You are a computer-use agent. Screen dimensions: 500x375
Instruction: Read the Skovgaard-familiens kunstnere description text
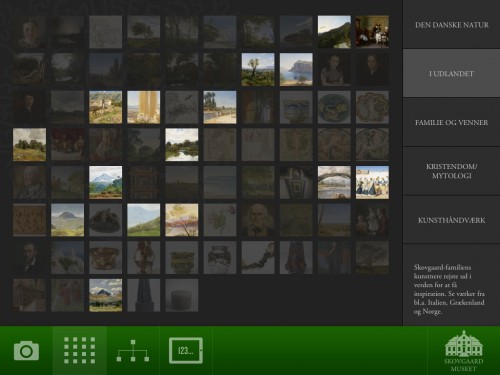point(449,289)
